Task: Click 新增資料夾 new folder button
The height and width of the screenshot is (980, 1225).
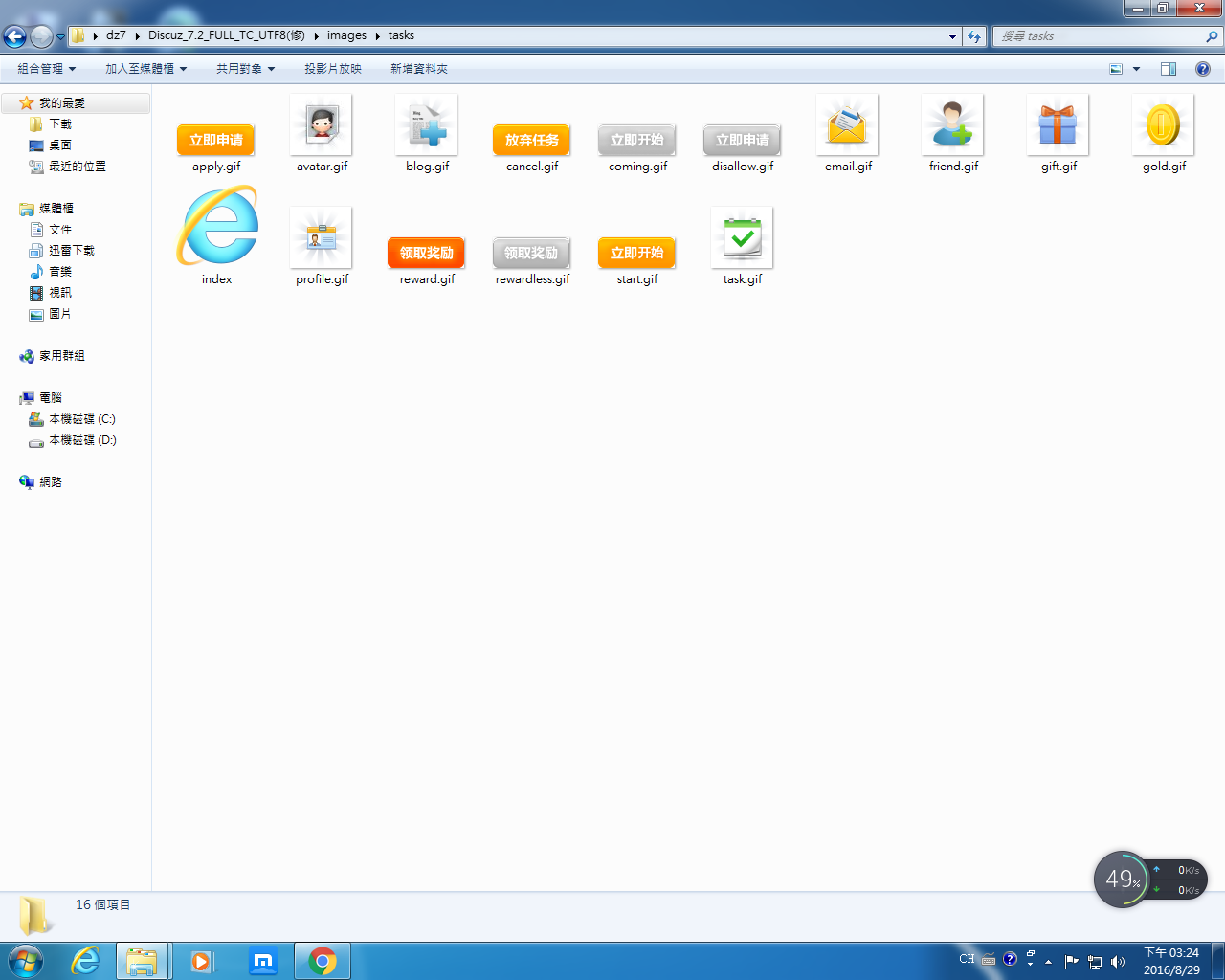Action: (x=418, y=69)
